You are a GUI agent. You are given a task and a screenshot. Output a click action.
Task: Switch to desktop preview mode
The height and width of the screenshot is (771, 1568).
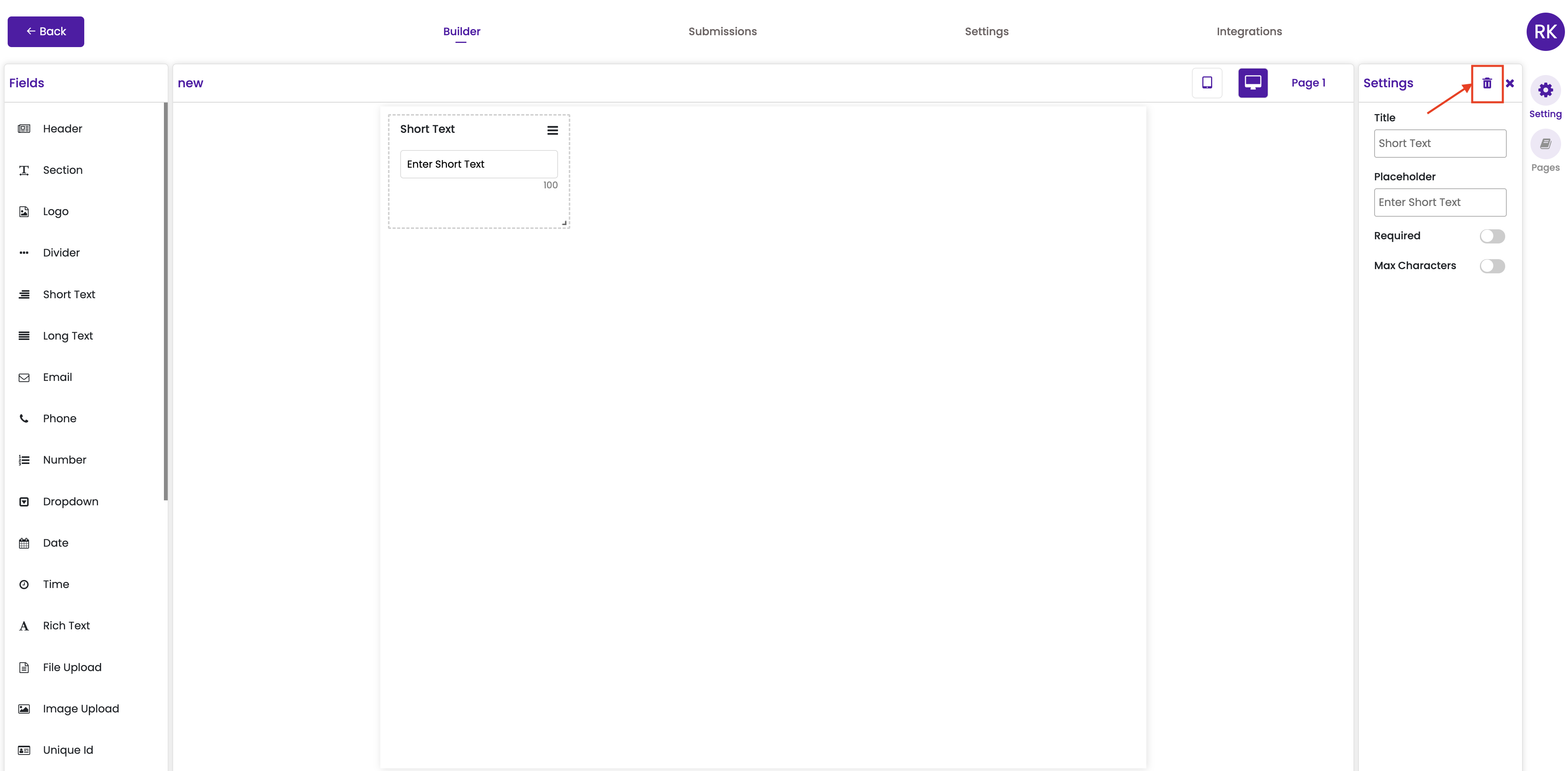pos(1253,83)
